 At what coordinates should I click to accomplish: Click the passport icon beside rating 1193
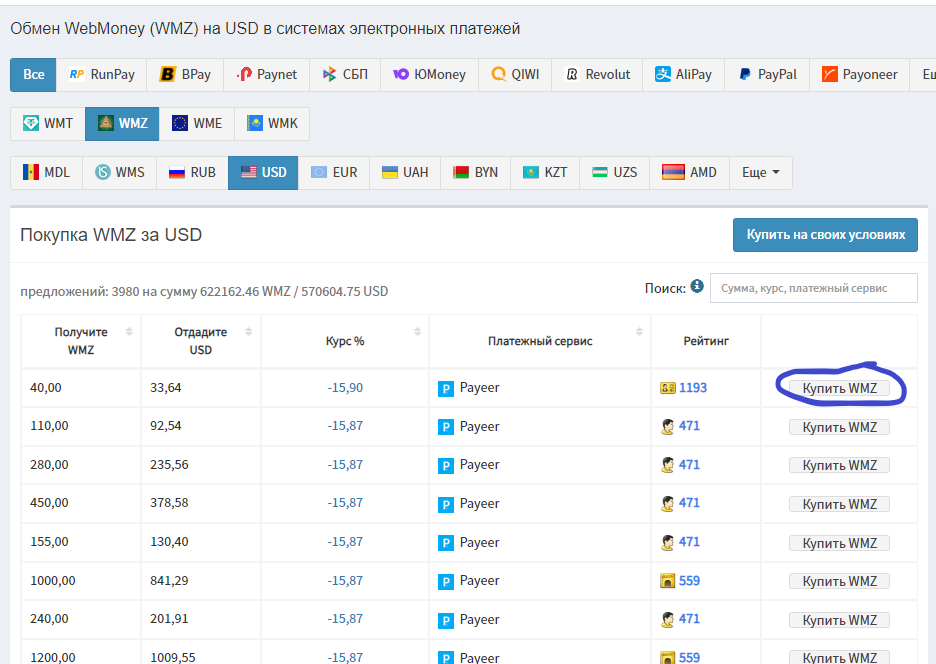pos(667,388)
